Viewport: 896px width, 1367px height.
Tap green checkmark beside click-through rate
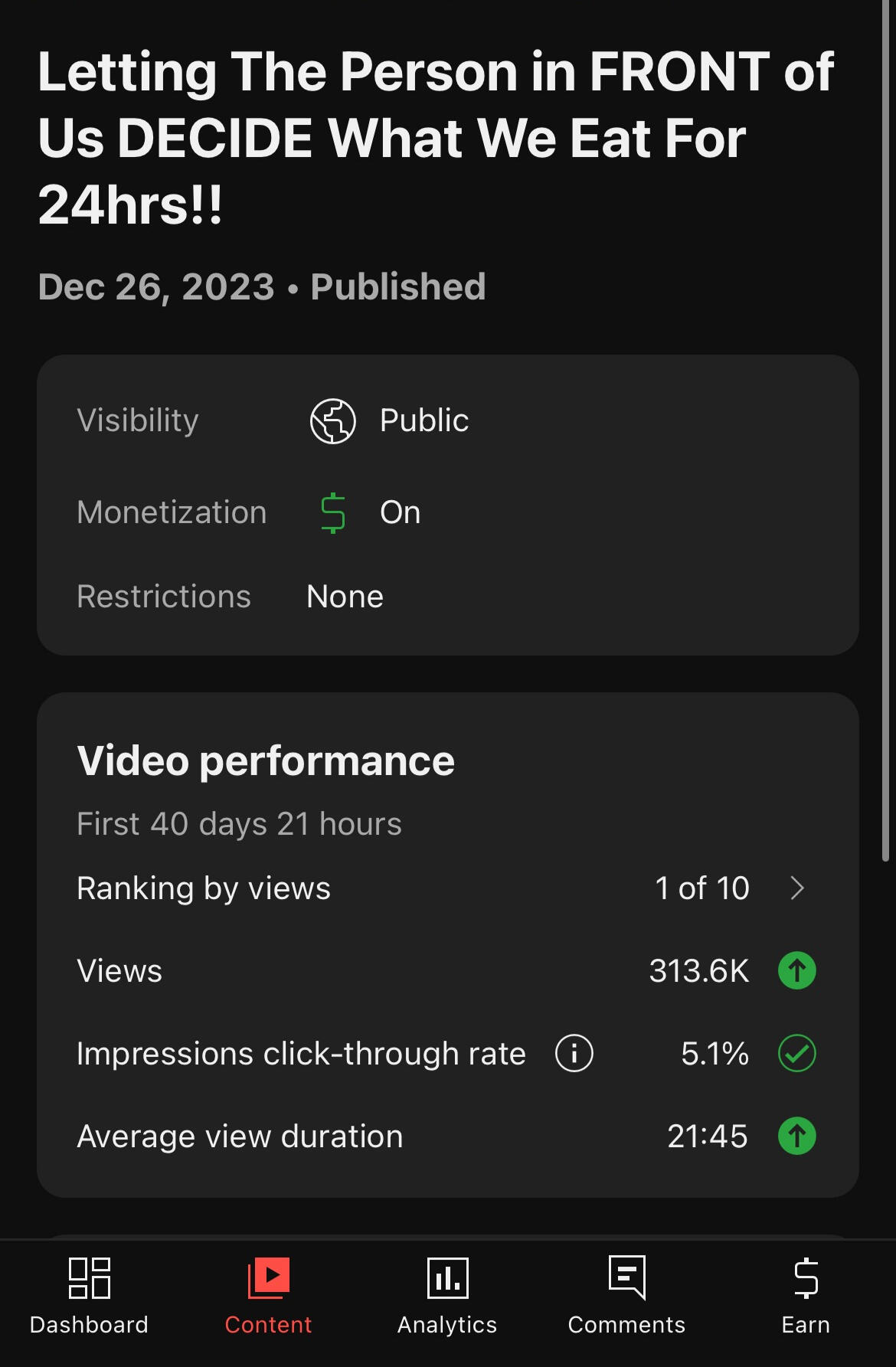point(797,1053)
